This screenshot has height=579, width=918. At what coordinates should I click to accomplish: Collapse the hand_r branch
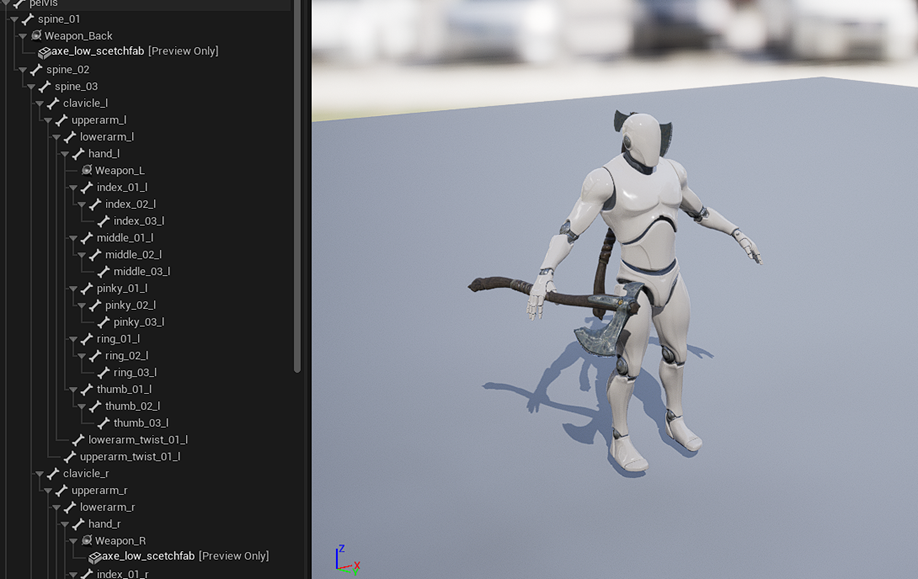tap(65, 525)
